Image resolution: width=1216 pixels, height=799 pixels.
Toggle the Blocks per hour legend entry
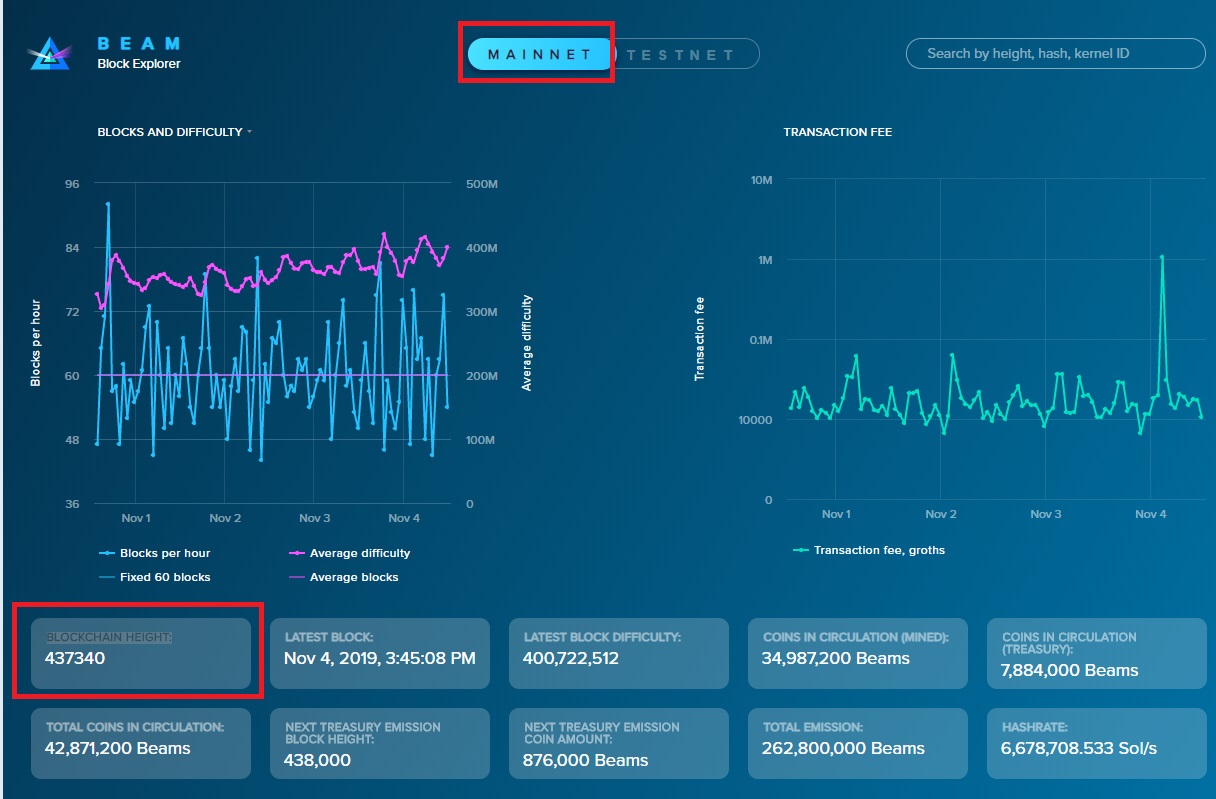point(154,553)
